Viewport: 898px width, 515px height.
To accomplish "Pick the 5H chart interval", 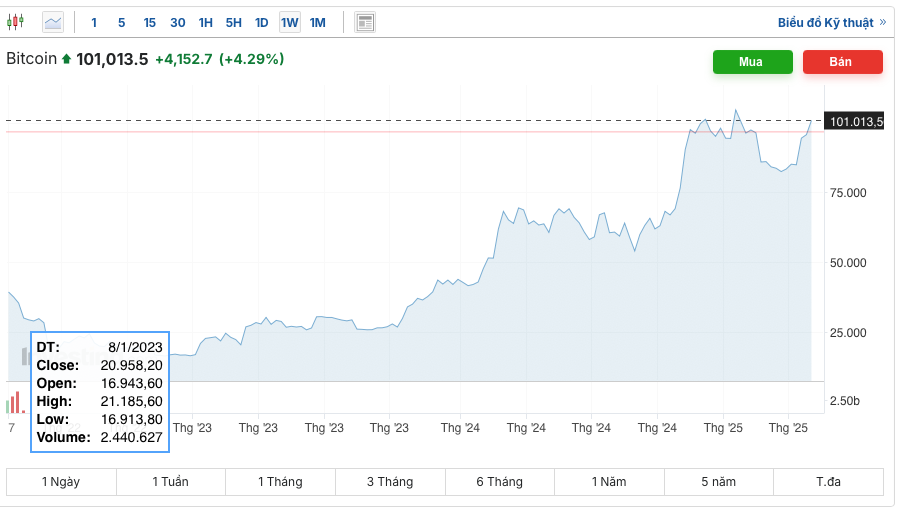I will [x=233, y=22].
